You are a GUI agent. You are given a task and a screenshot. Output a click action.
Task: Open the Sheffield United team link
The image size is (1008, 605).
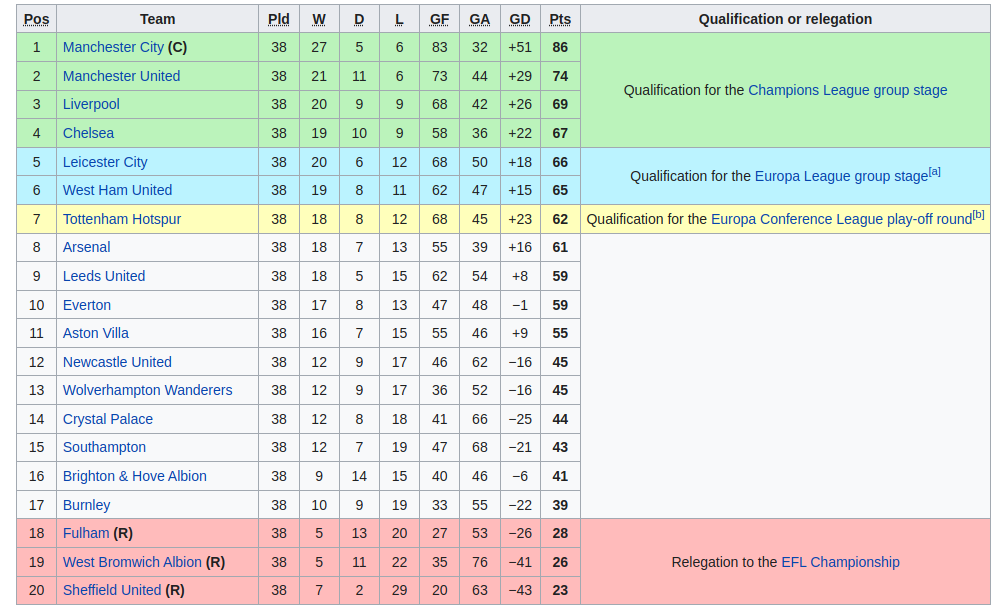click(112, 590)
